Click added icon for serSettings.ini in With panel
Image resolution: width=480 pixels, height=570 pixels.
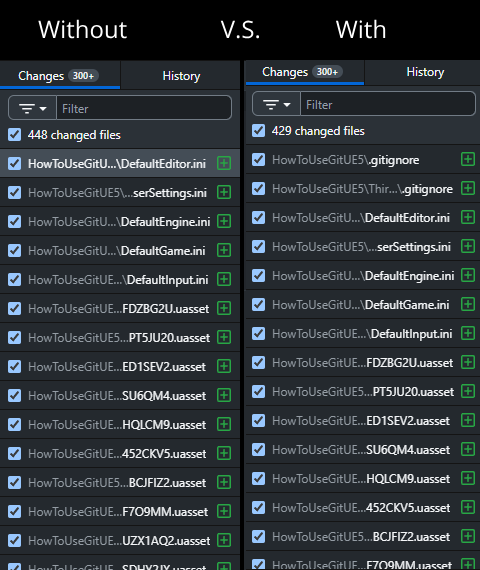(x=468, y=246)
